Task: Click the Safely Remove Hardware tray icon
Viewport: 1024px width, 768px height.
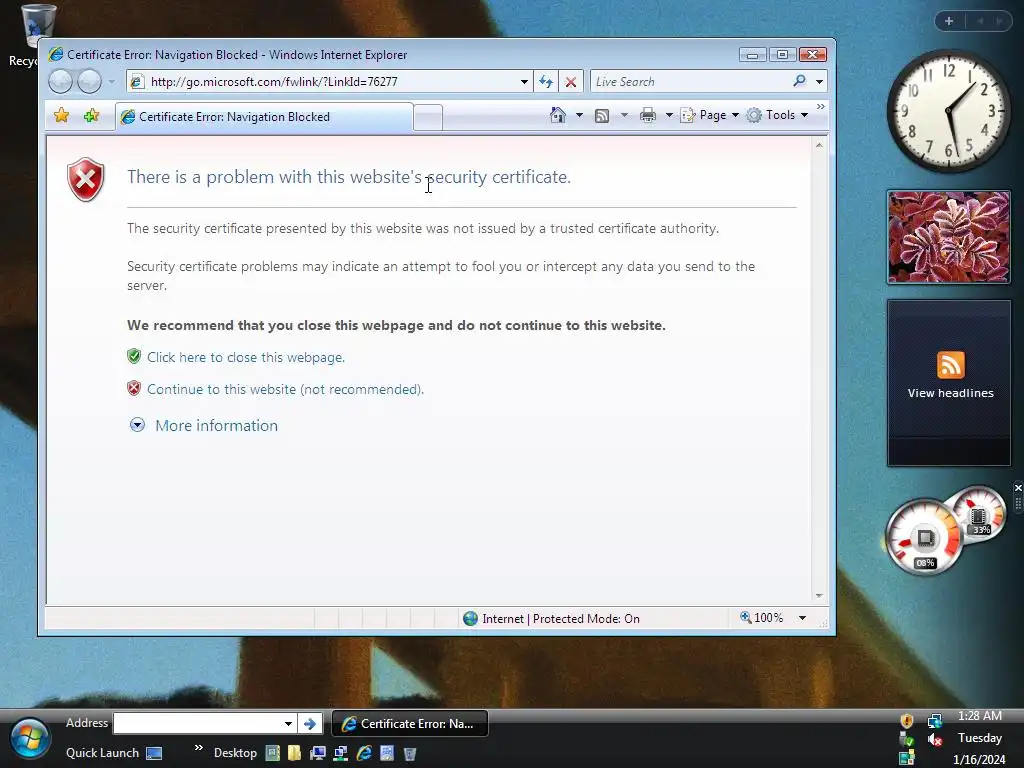Action: coord(906,740)
